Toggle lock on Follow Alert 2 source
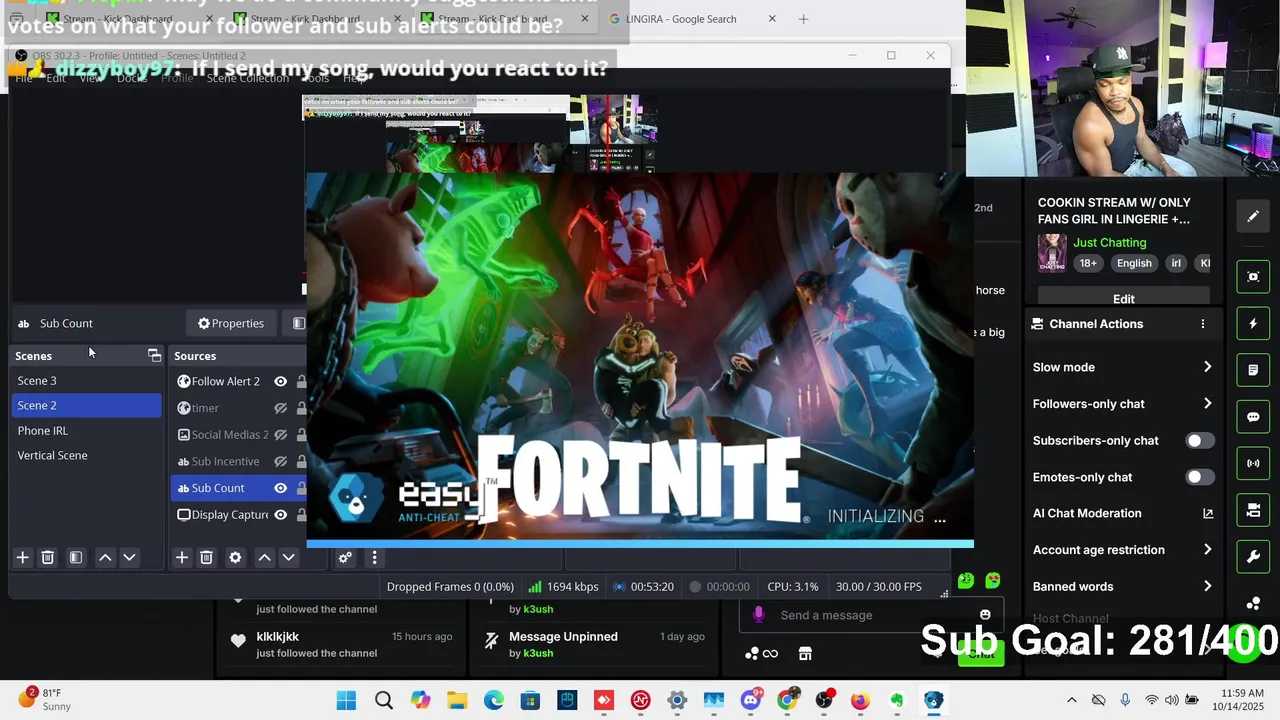 coord(300,381)
